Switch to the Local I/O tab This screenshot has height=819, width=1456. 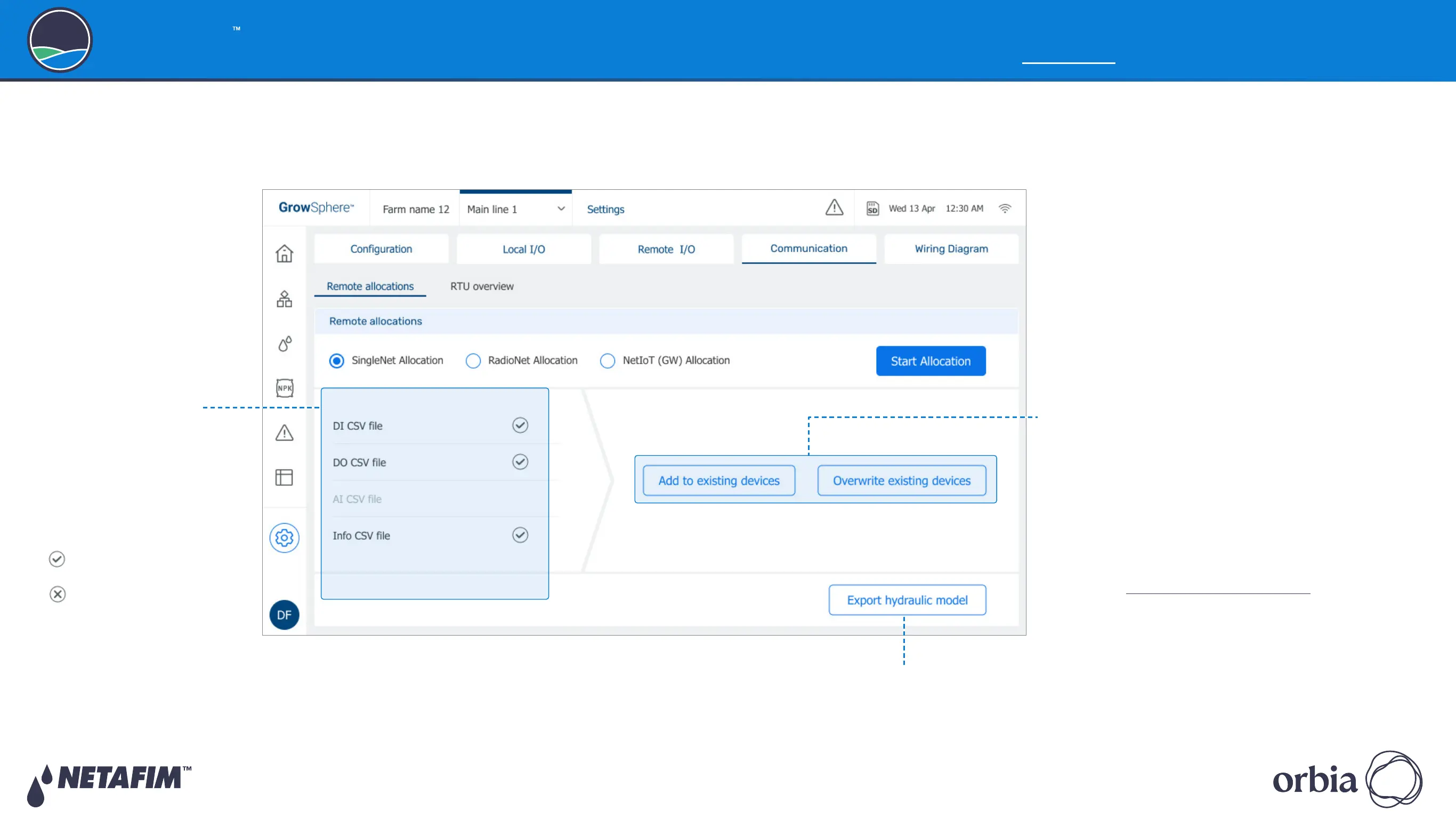point(523,249)
